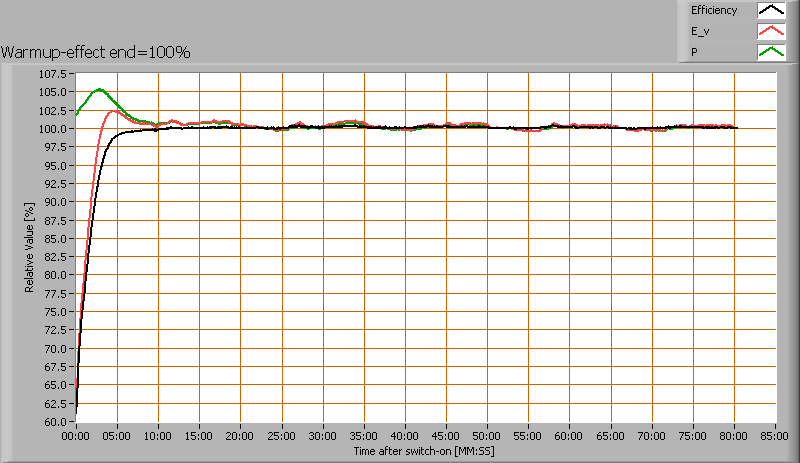Viewport: 800px width, 463px height.
Task: Select the P legend label
Action: (694, 53)
